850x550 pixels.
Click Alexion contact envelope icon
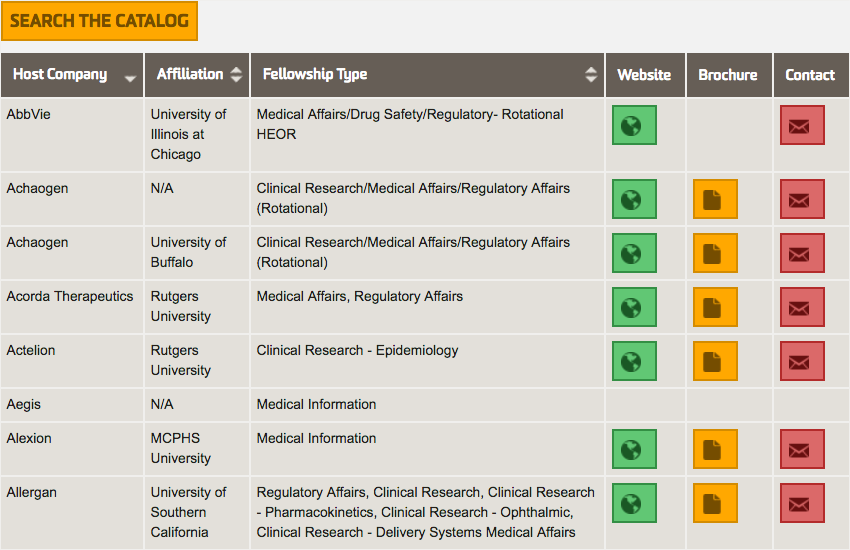pyautogui.click(x=802, y=449)
